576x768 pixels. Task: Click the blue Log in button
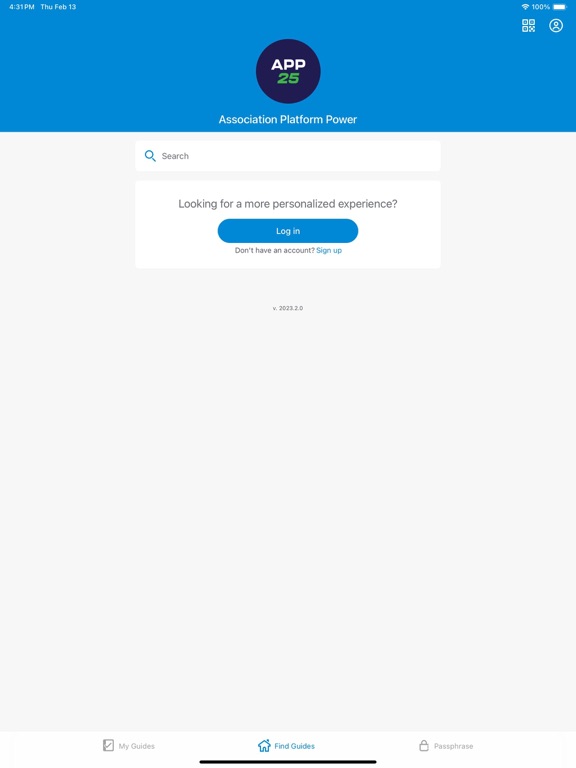pyautogui.click(x=288, y=231)
